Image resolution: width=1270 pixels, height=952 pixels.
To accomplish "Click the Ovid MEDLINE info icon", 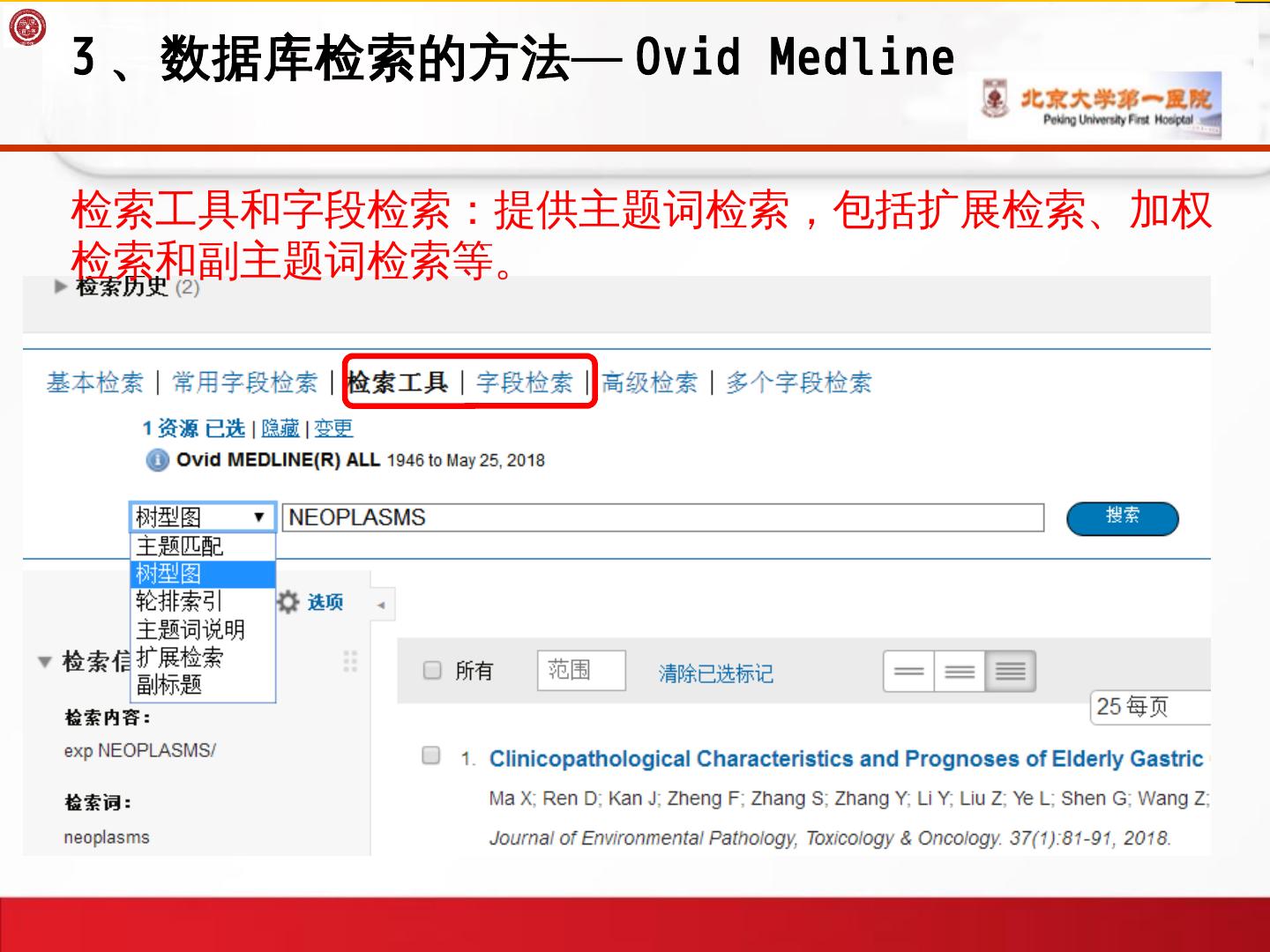I will pyautogui.click(x=157, y=460).
